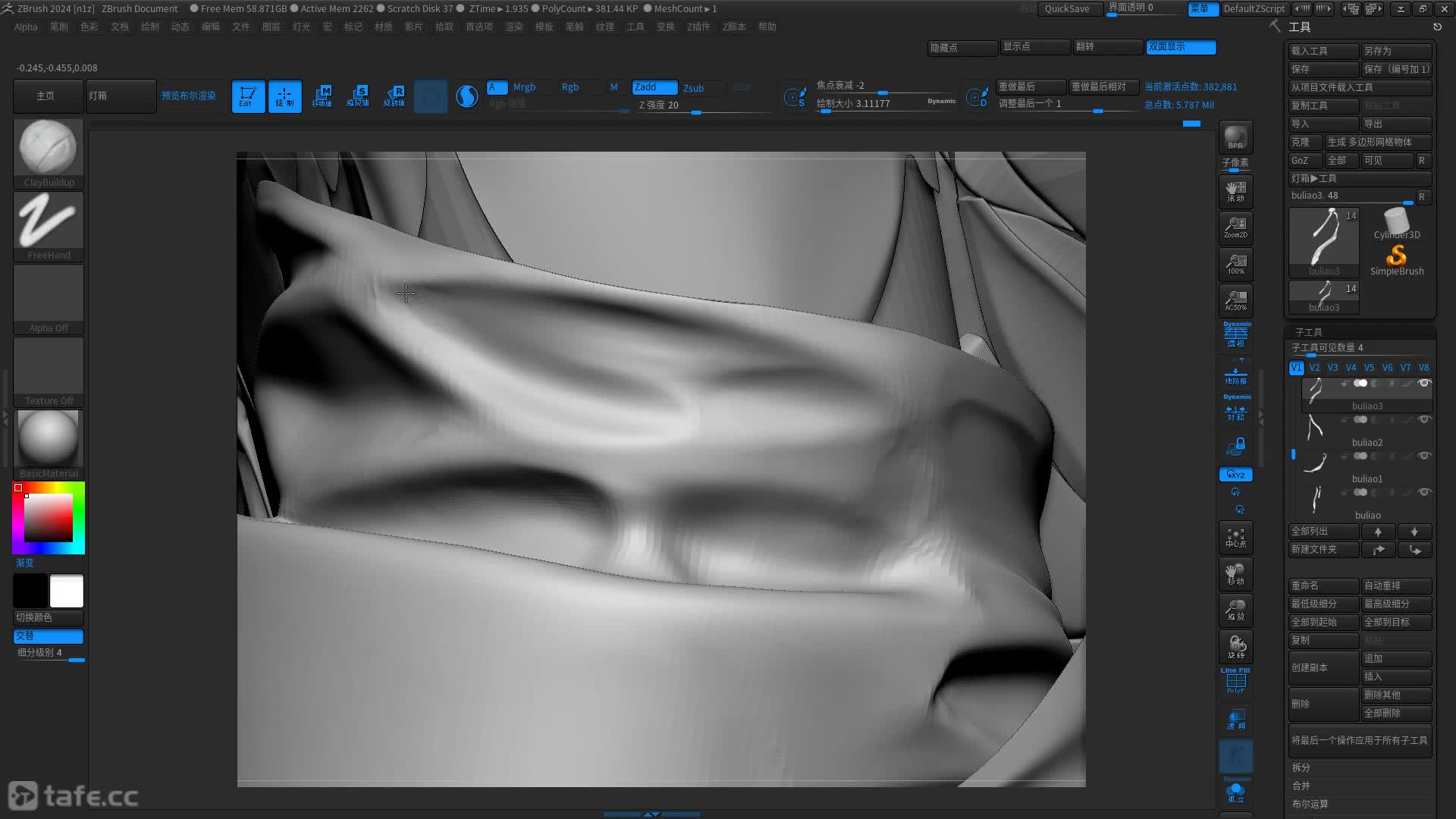
Task: Select the Draw (绘制) mode button
Action: tap(284, 96)
